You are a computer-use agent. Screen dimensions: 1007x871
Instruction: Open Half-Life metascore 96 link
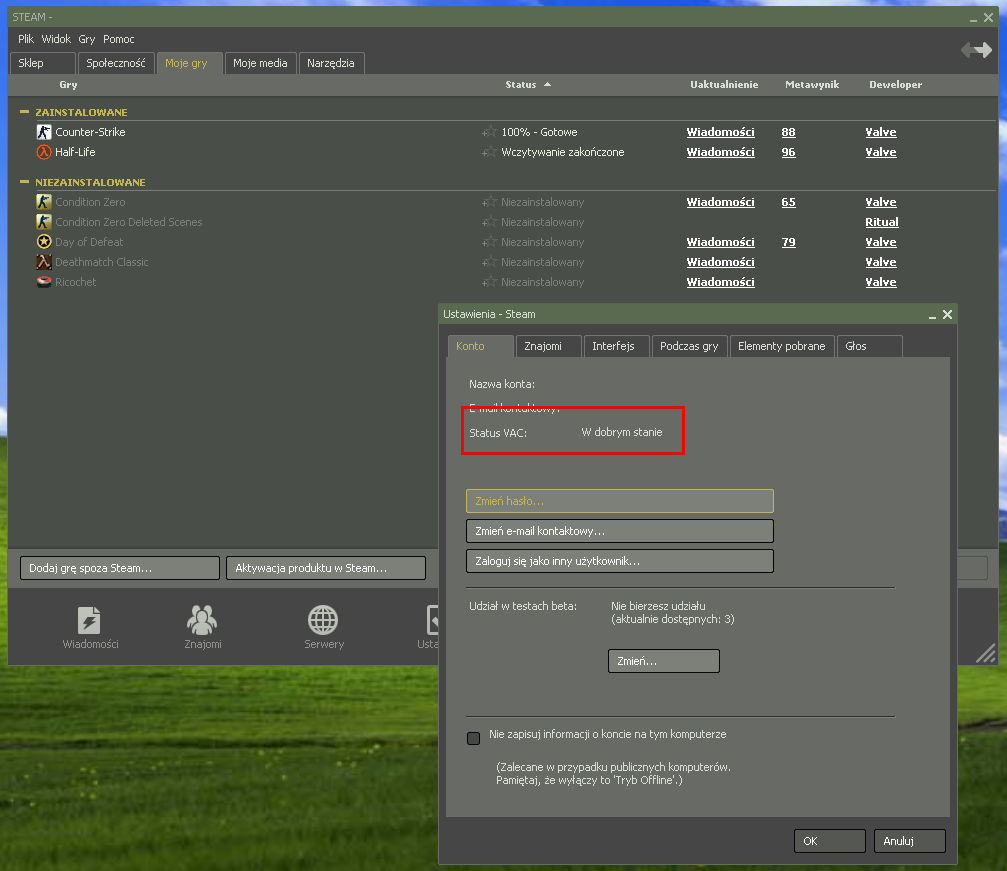click(788, 152)
